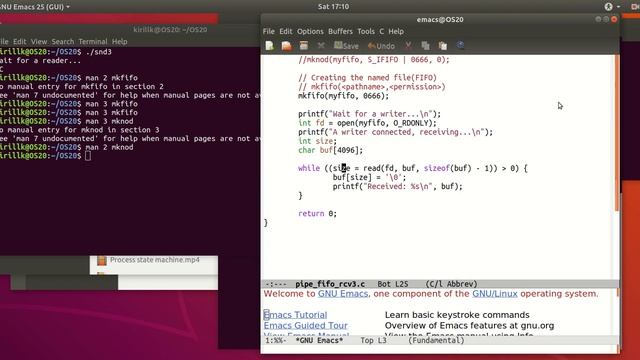This screenshot has height=360, width=640.
Task: Open the C mode menu in Emacs
Action: click(x=382, y=31)
